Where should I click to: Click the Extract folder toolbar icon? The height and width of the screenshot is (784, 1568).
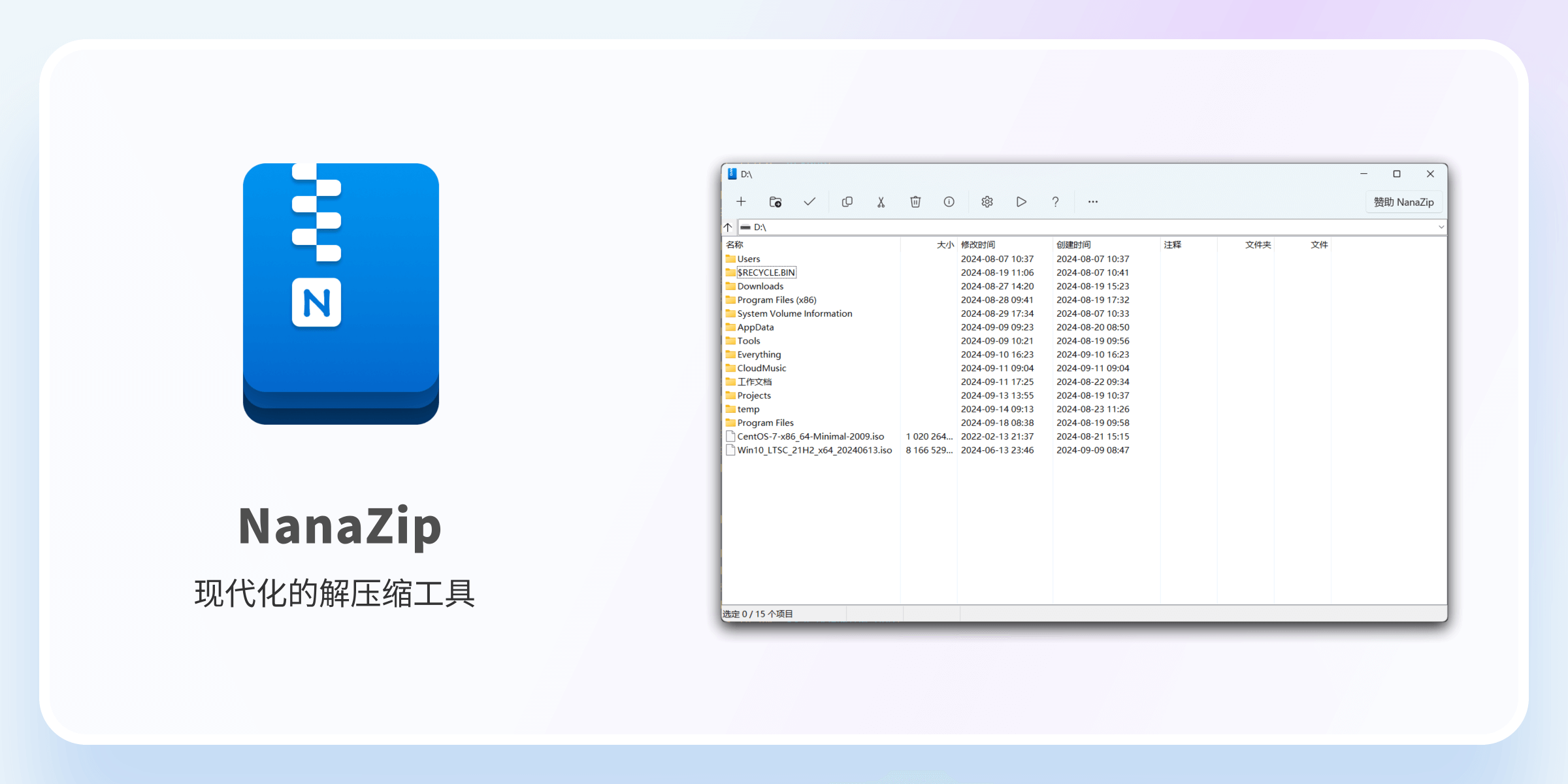coord(776,202)
